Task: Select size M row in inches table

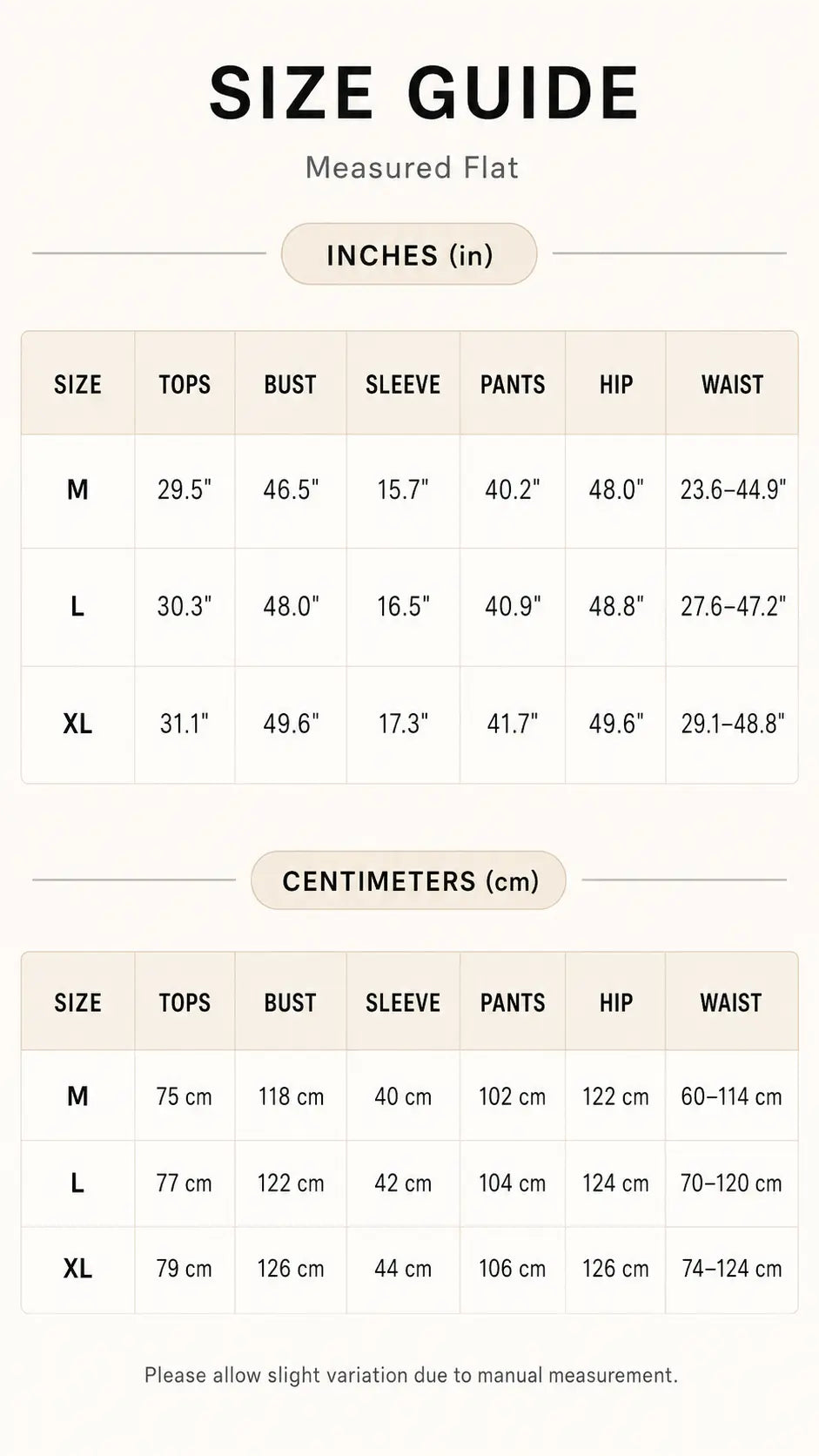Action: coord(409,491)
